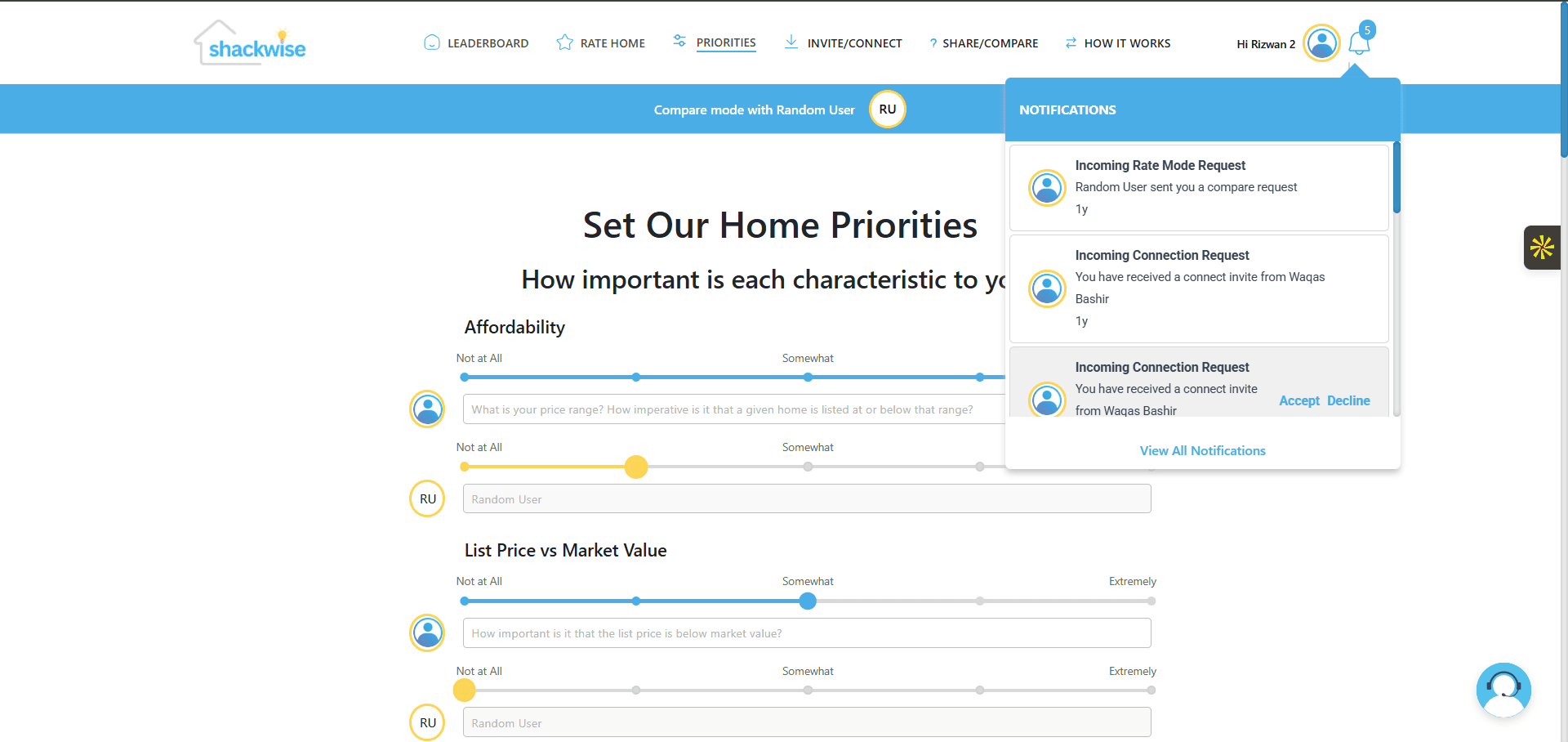Click 'Random User sent you a compare request' text
1568x742 pixels.
(x=1186, y=187)
